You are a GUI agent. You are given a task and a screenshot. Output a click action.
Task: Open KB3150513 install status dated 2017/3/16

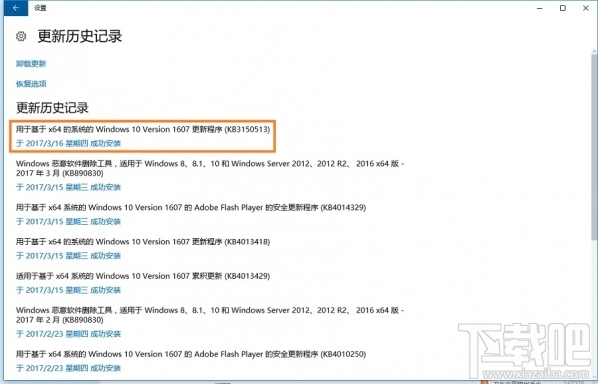pyautogui.click(x=68, y=143)
